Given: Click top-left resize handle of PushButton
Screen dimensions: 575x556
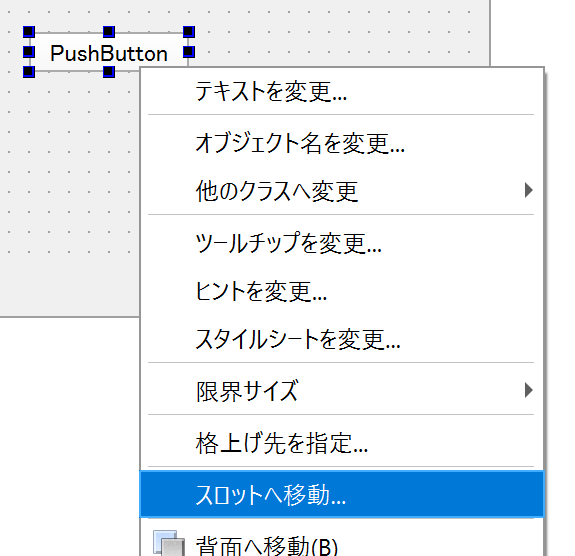Looking at the screenshot, I should pos(29,32).
